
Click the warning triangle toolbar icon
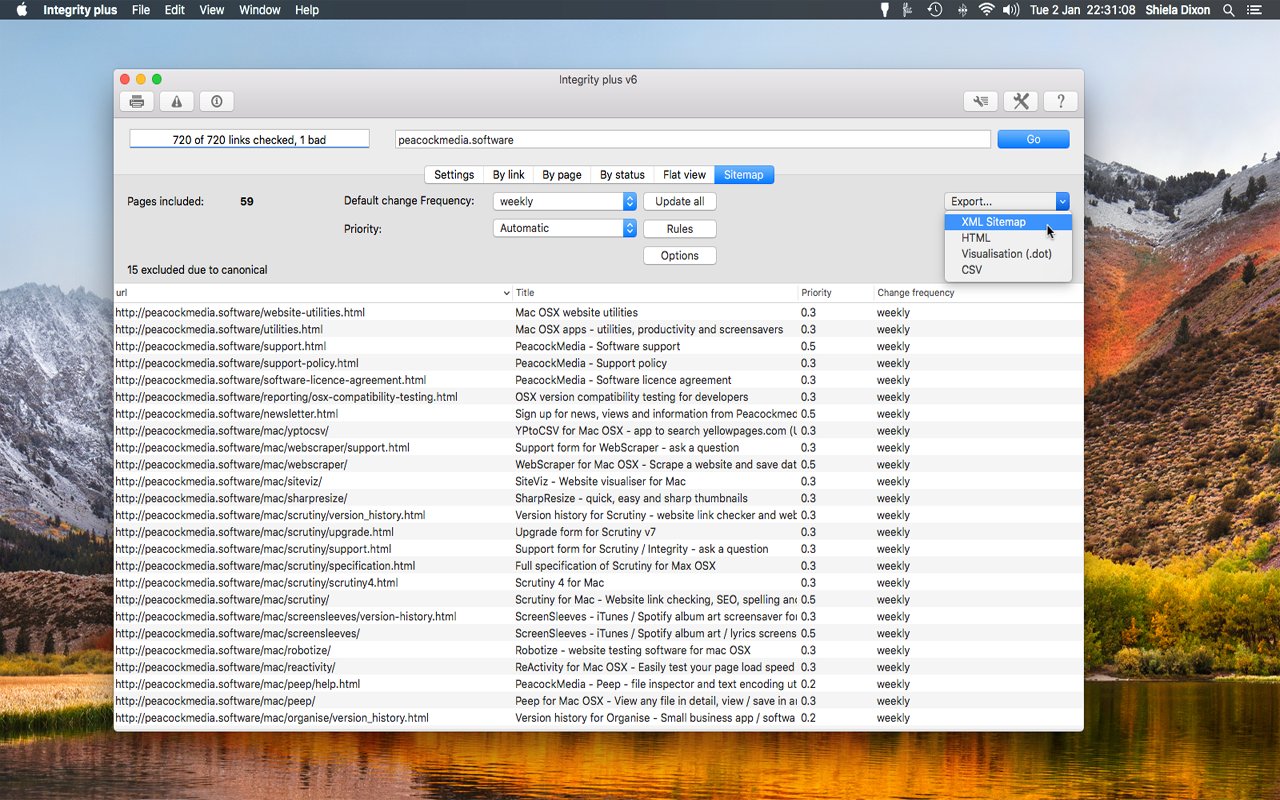coord(177,101)
